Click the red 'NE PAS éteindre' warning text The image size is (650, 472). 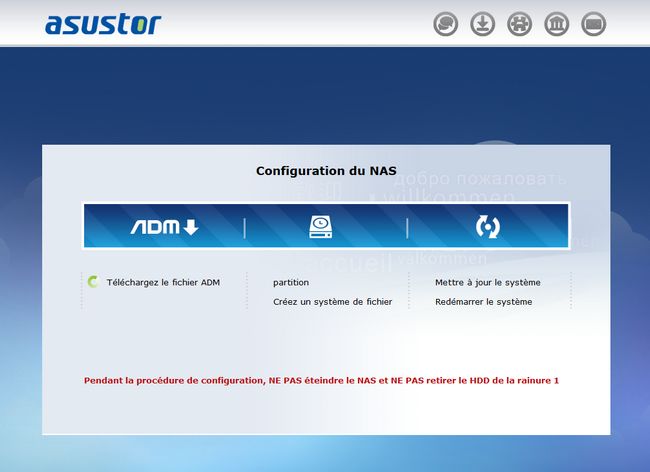coord(321,380)
